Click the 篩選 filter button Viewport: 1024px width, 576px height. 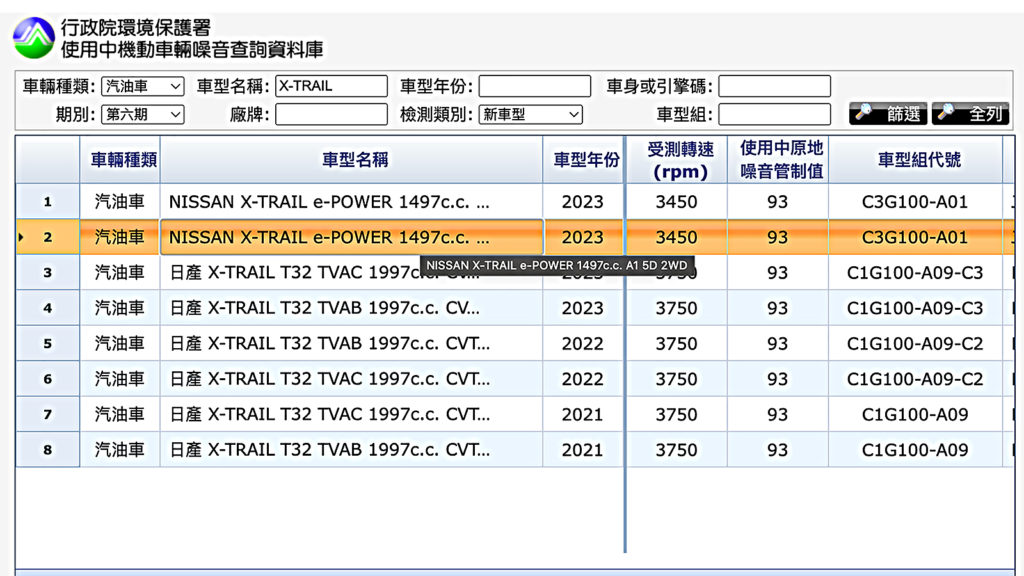pyautogui.click(x=888, y=114)
